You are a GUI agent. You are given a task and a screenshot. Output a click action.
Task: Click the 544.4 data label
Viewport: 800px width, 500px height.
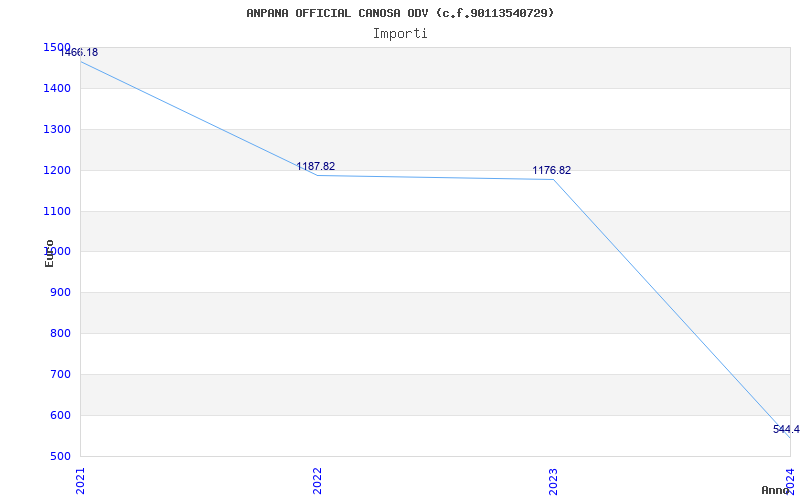786,430
